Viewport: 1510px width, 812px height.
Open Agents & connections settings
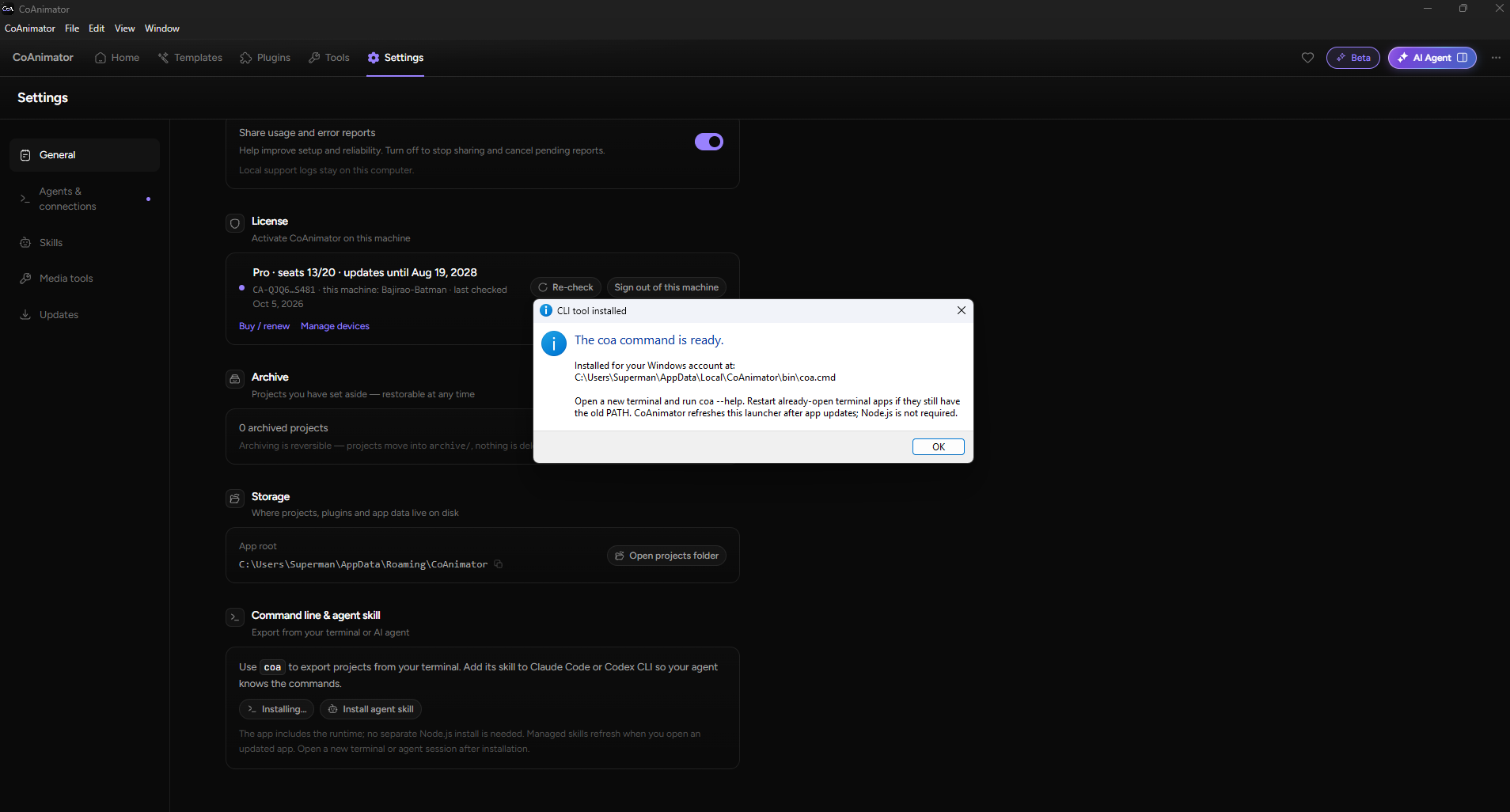(x=85, y=199)
